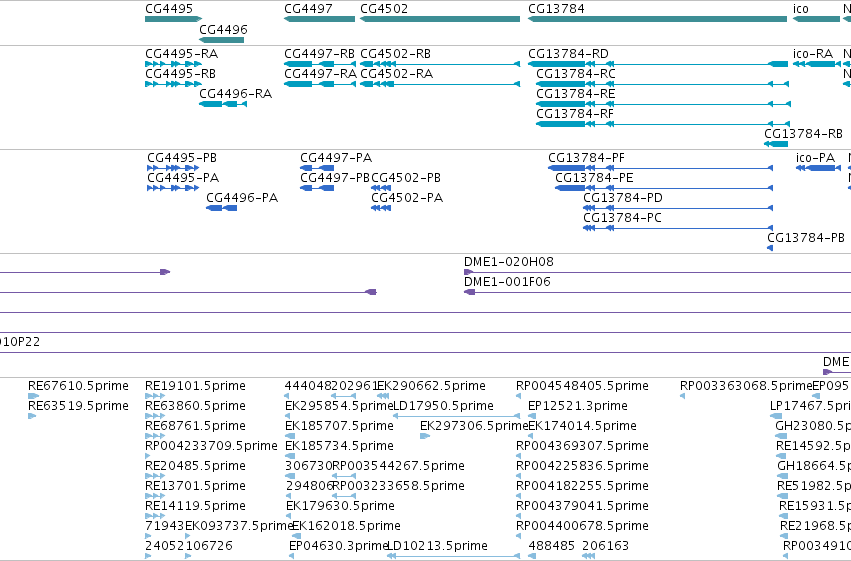Select protein CG4497-PB label

point(335,178)
